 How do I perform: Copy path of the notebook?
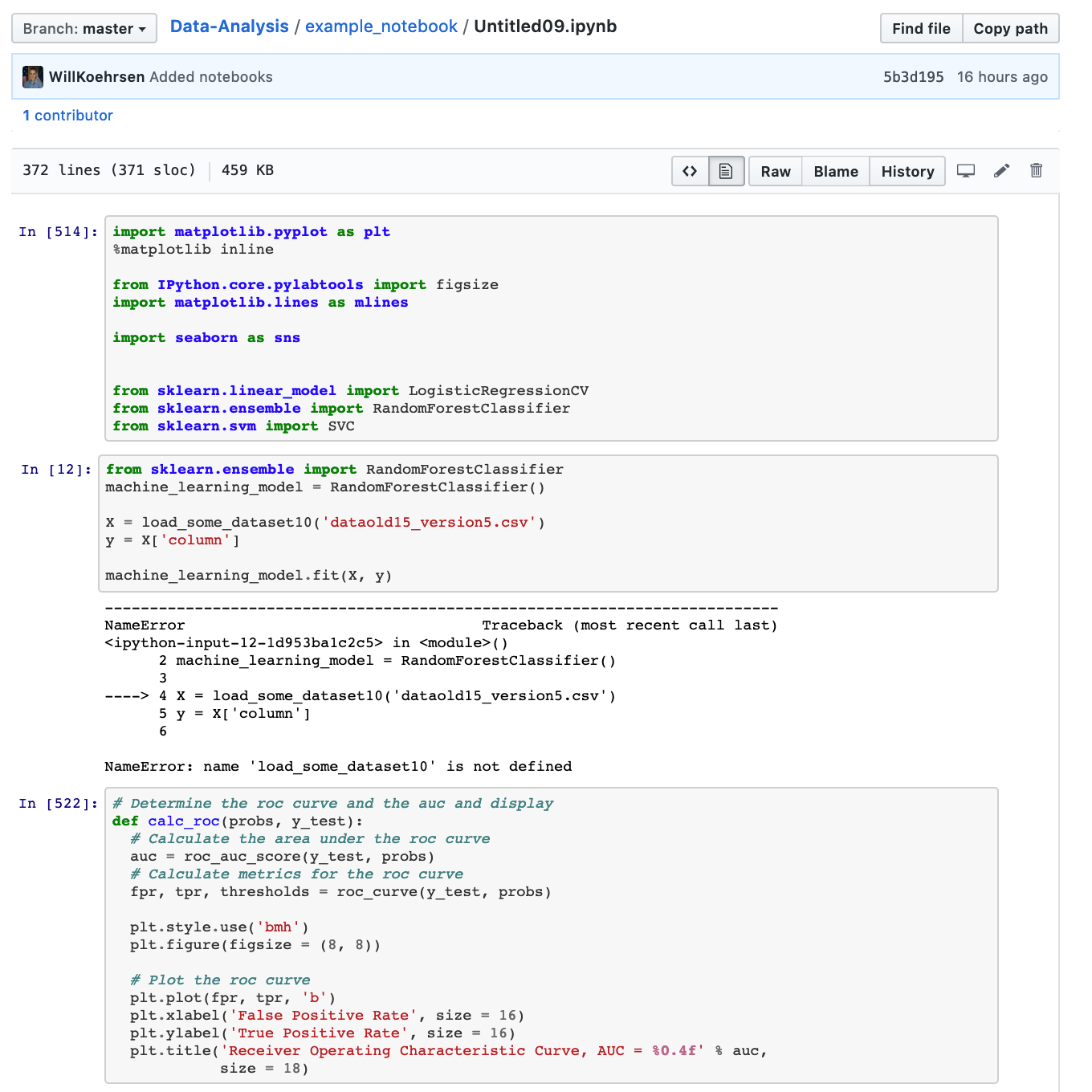(1010, 29)
